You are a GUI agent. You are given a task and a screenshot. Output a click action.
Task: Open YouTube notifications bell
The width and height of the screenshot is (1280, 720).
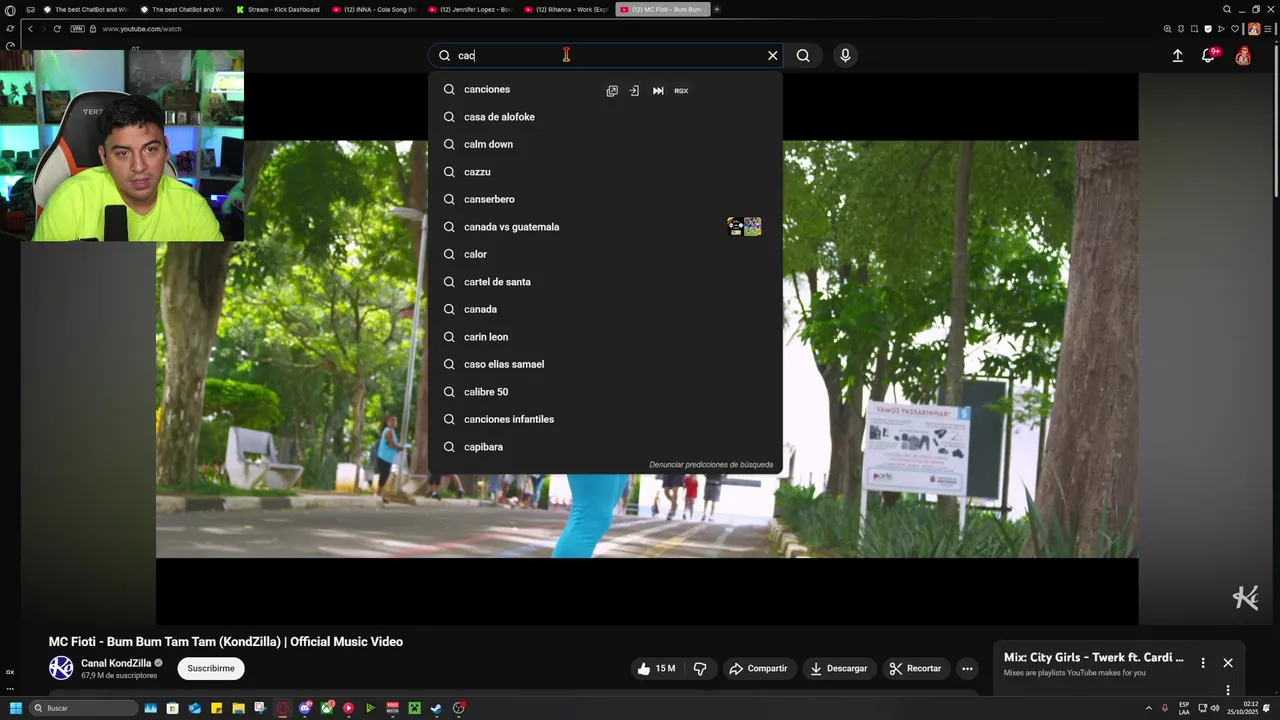point(1208,56)
